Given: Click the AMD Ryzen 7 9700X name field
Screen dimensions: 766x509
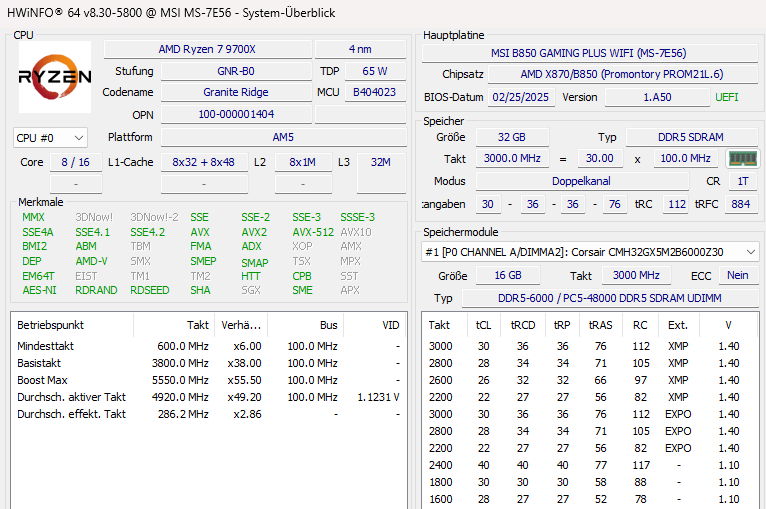Looking at the screenshot, I should (x=208, y=49).
